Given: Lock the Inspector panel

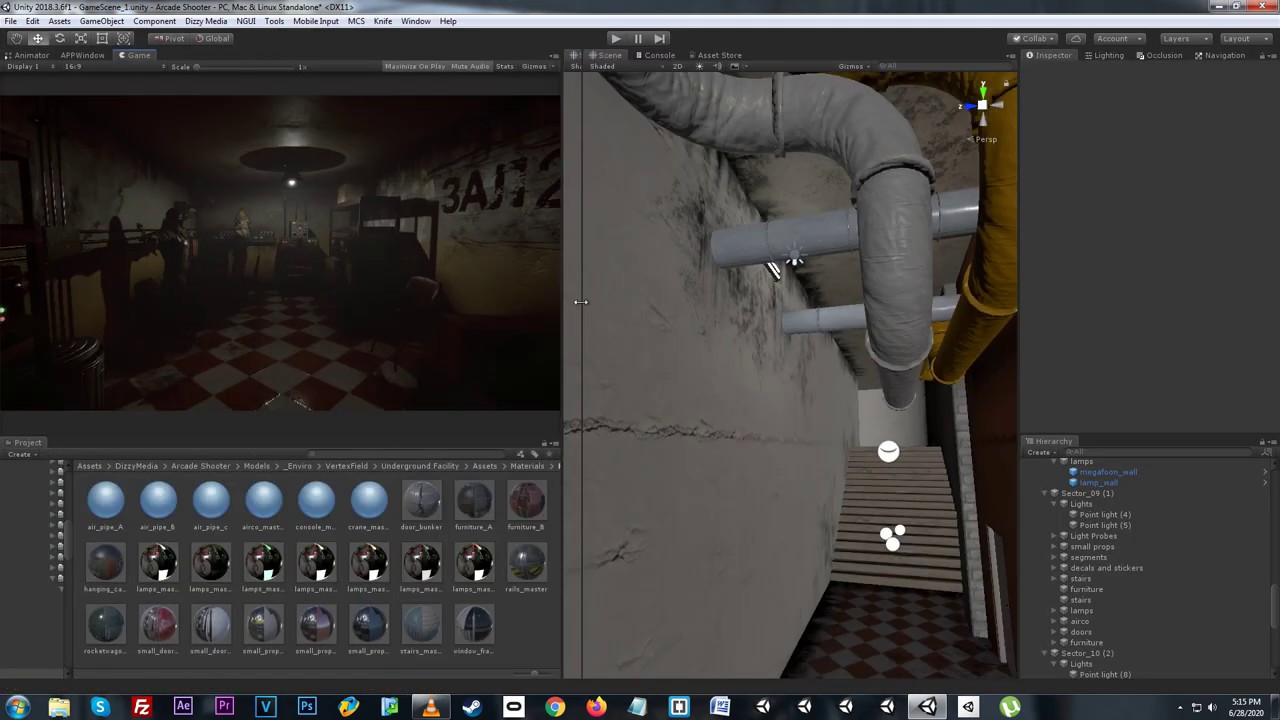Looking at the screenshot, I should point(1260,55).
